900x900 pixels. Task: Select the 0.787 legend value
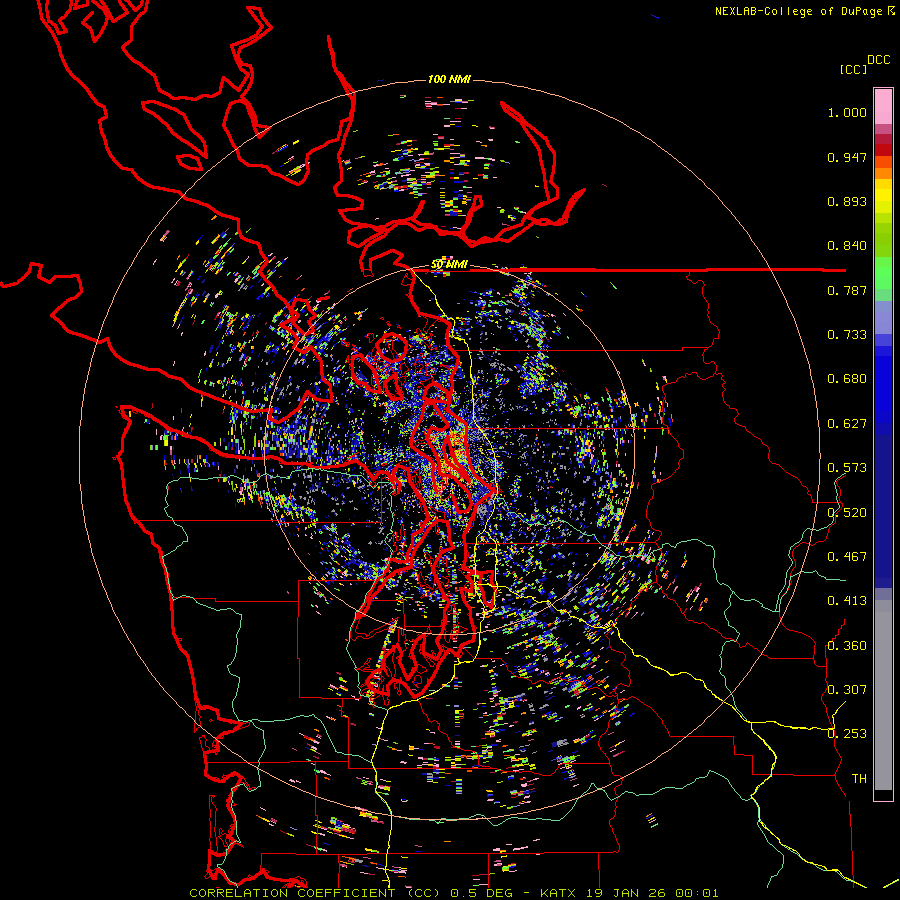point(847,290)
